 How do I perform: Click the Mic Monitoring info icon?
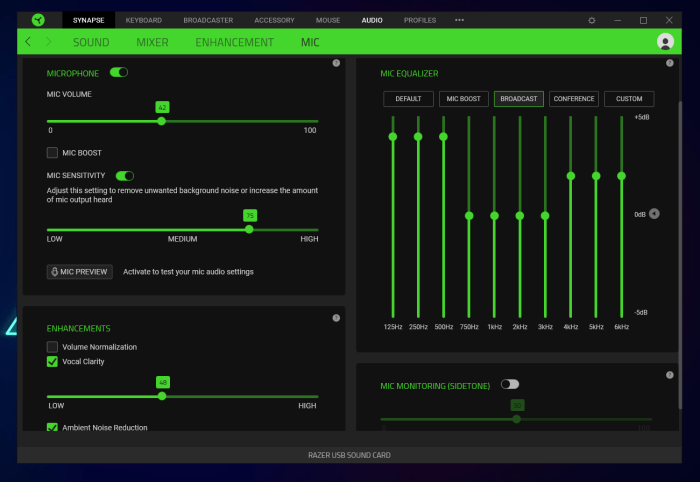pos(669,375)
